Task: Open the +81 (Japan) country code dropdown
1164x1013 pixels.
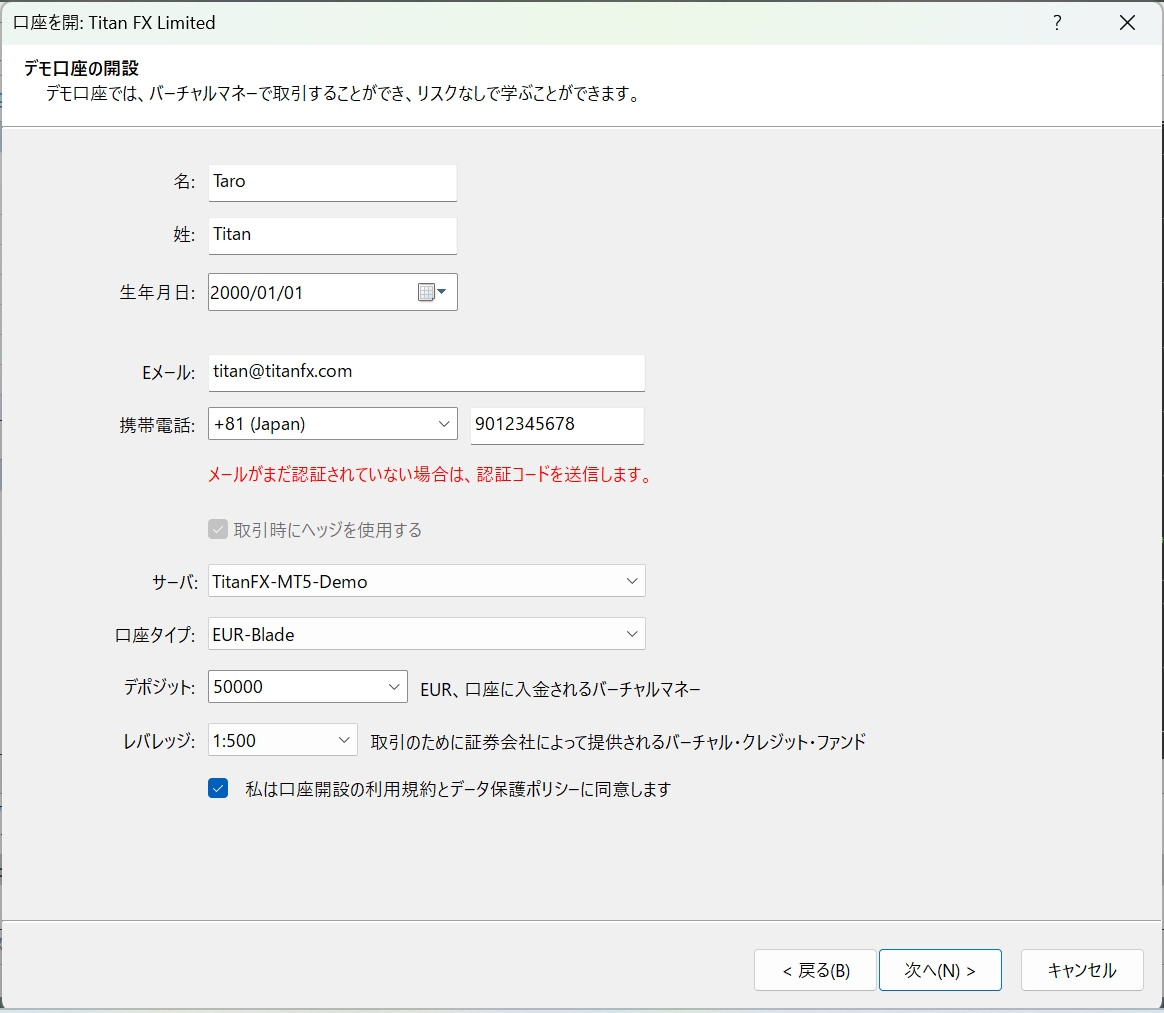Action: [x=333, y=424]
